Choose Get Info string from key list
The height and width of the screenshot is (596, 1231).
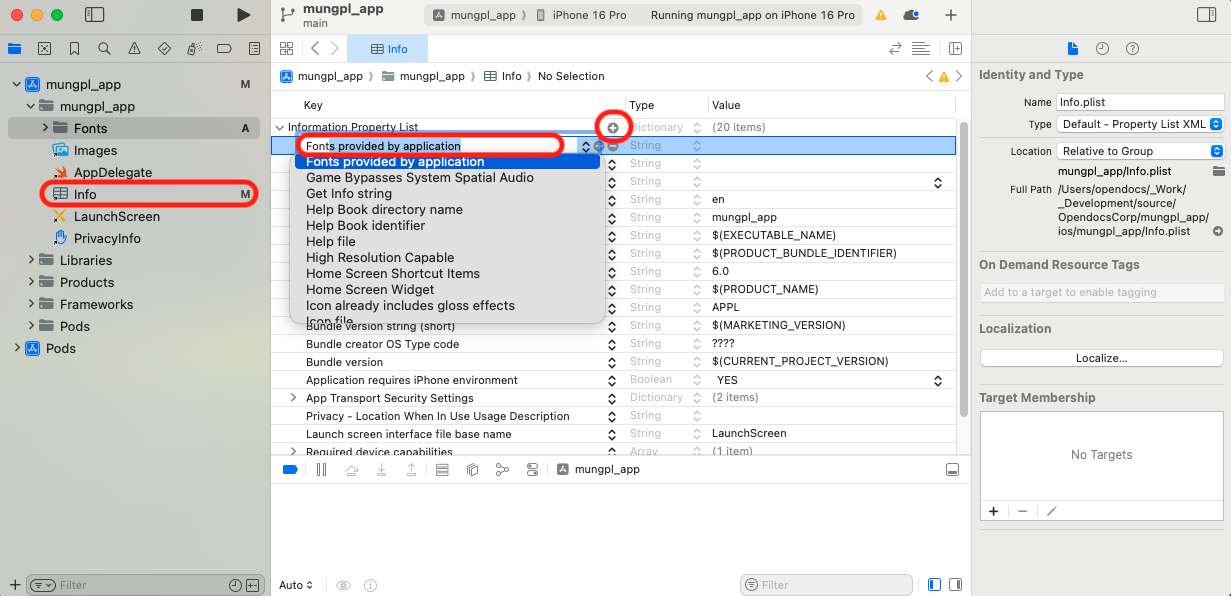pyautogui.click(x=349, y=194)
